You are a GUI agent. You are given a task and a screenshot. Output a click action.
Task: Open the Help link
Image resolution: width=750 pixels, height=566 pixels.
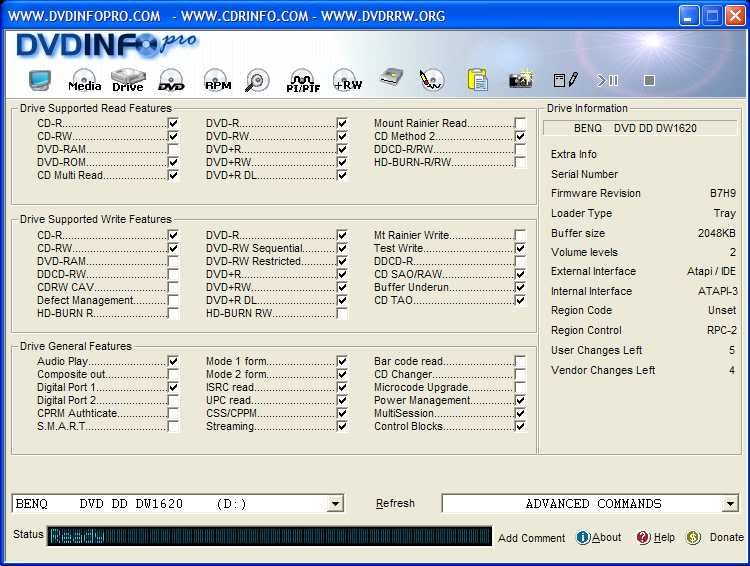tap(656, 538)
